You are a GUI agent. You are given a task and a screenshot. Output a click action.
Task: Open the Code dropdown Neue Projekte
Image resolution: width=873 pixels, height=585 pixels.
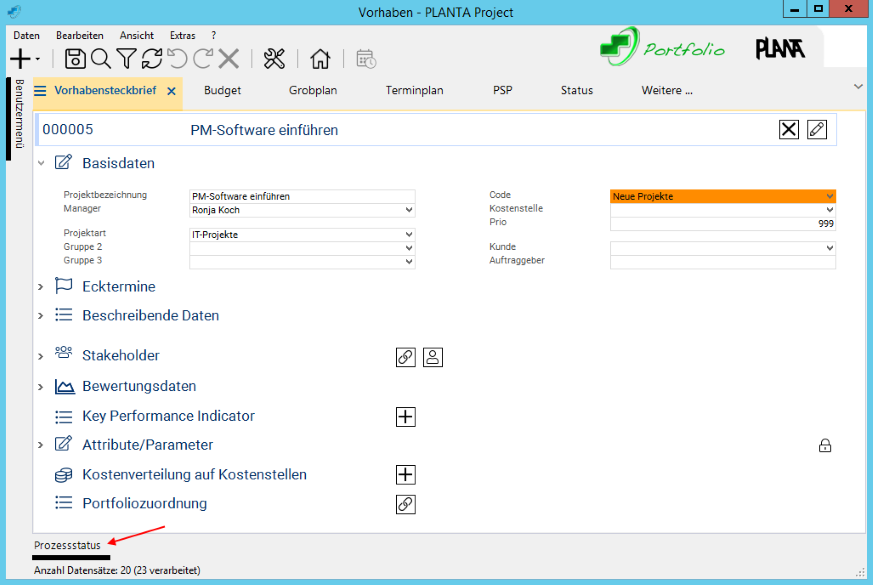click(x=830, y=196)
